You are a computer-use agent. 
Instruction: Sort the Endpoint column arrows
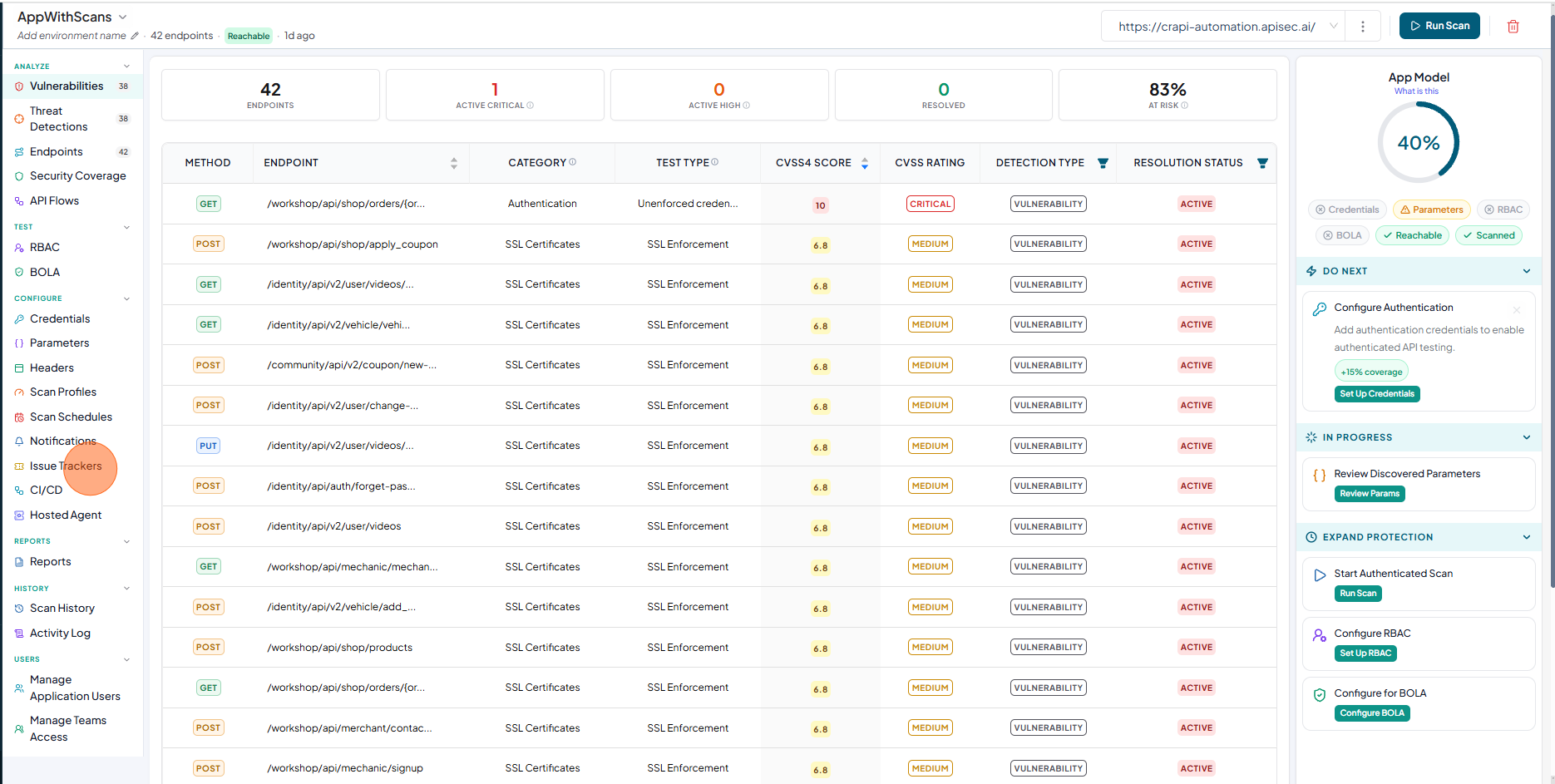pyautogui.click(x=454, y=163)
